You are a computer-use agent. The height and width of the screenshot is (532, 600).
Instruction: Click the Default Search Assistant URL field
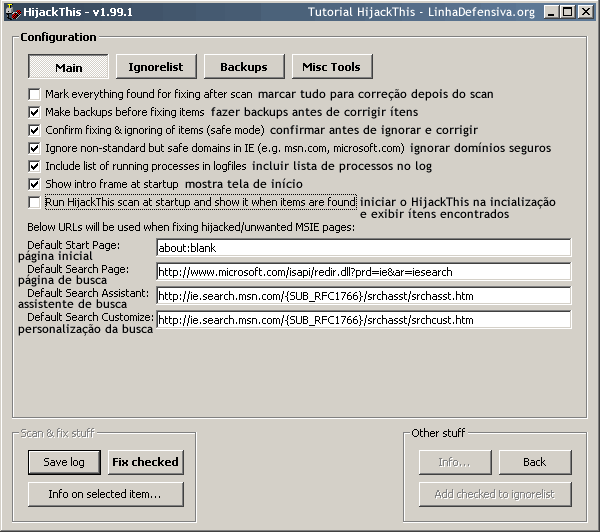coord(363,296)
